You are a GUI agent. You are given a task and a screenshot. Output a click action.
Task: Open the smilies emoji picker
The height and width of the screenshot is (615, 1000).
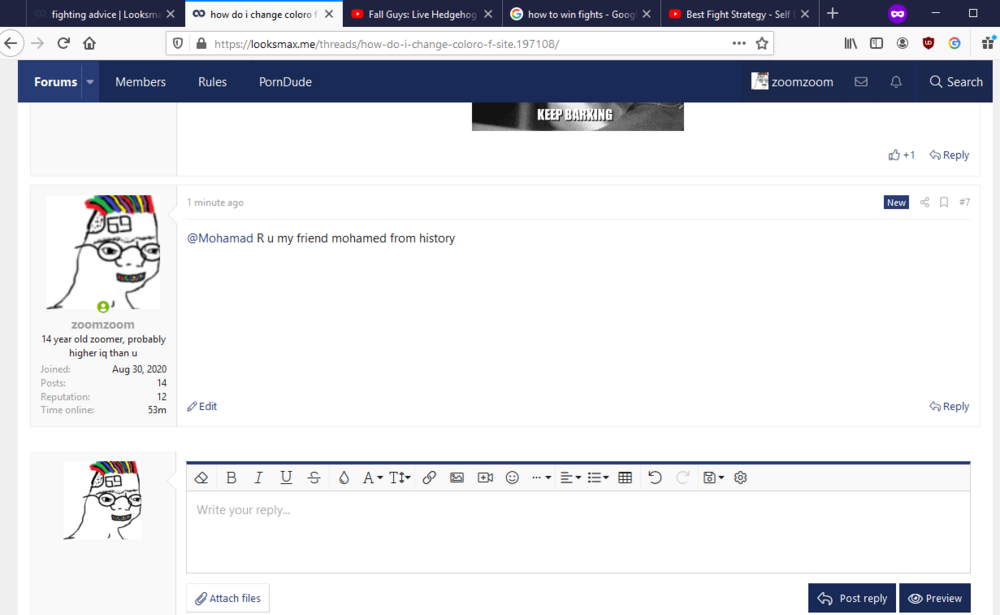tap(512, 477)
